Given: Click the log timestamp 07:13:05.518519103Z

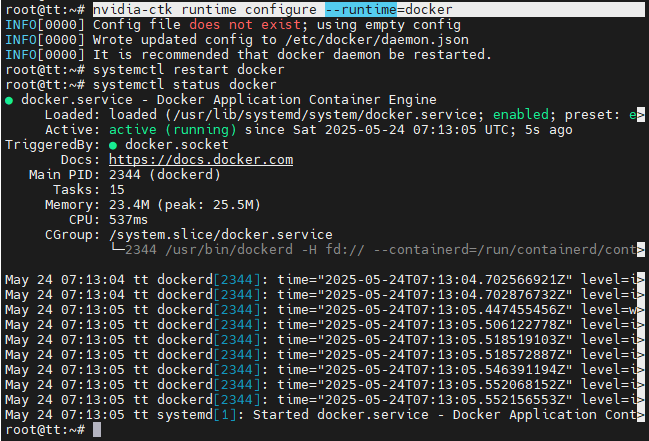Looking at the screenshot, I should point(489,340).
